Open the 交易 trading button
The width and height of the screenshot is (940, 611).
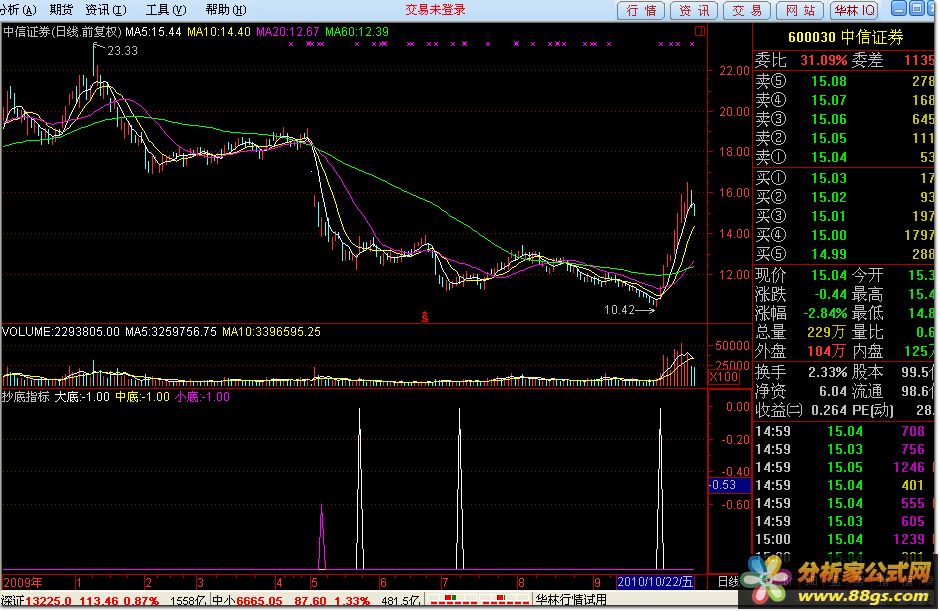tap(746, 10)
